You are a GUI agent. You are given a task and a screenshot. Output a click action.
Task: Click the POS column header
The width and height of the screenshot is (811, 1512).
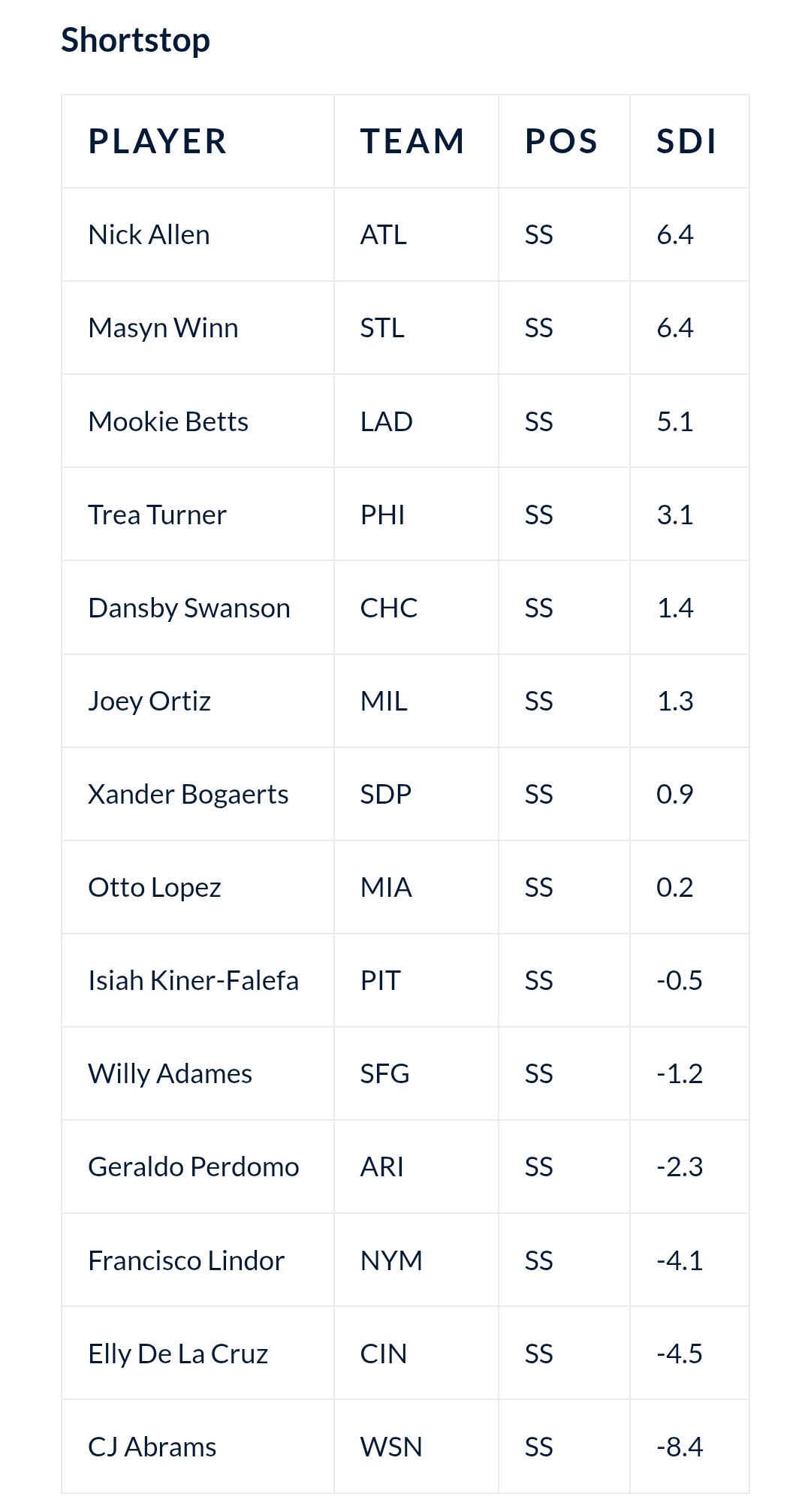(x=561, y=141)
